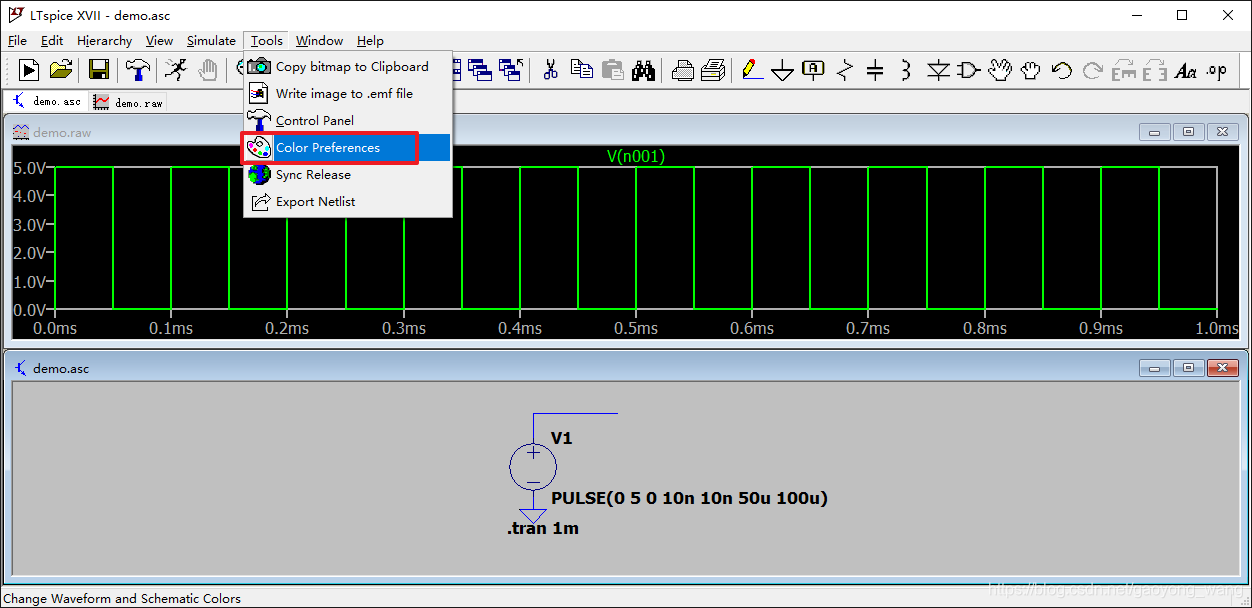Select the Draw Wire pencil tool

[752, 69]
